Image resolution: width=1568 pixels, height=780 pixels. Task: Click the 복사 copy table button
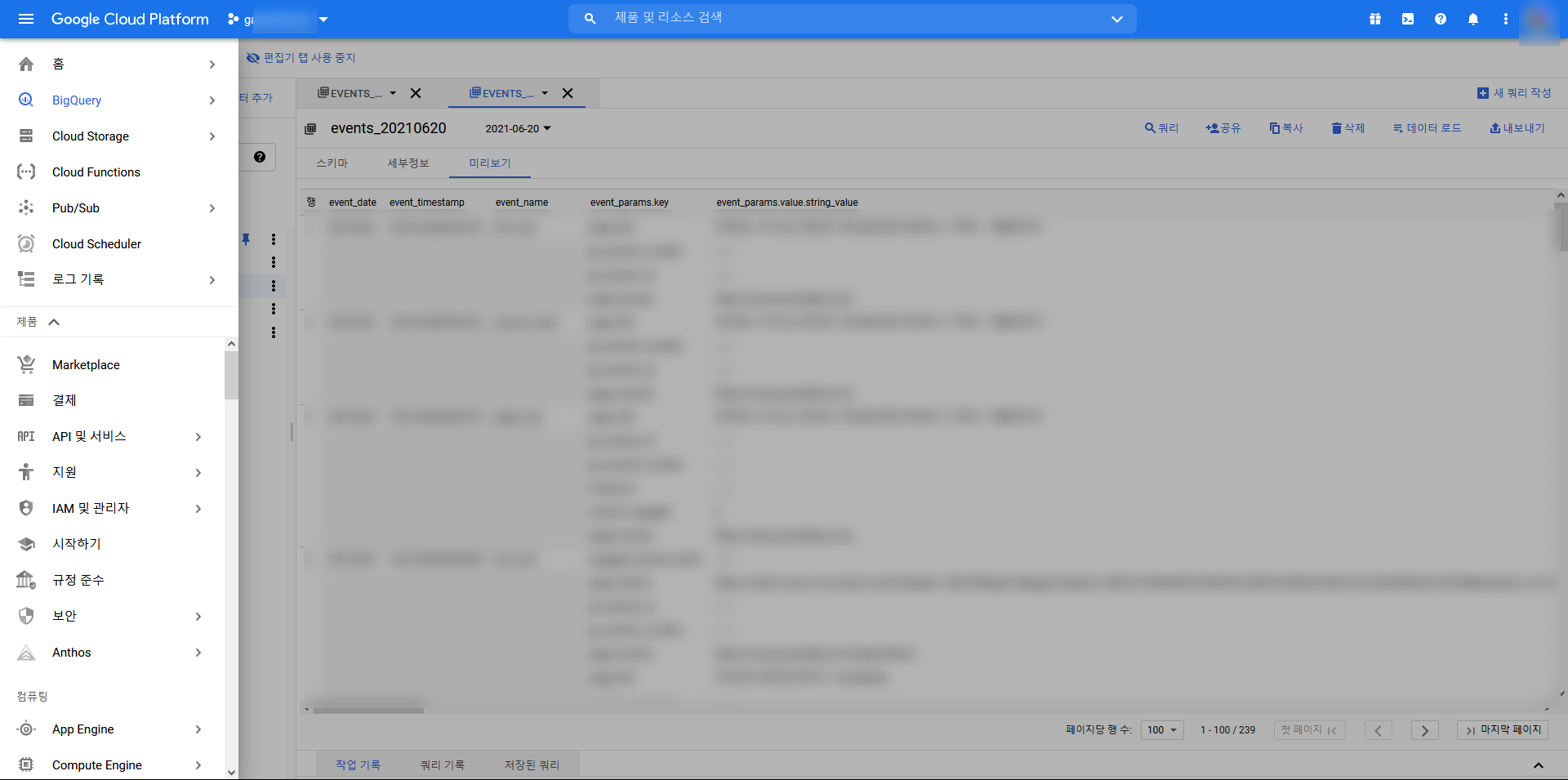coord(1286,128)
